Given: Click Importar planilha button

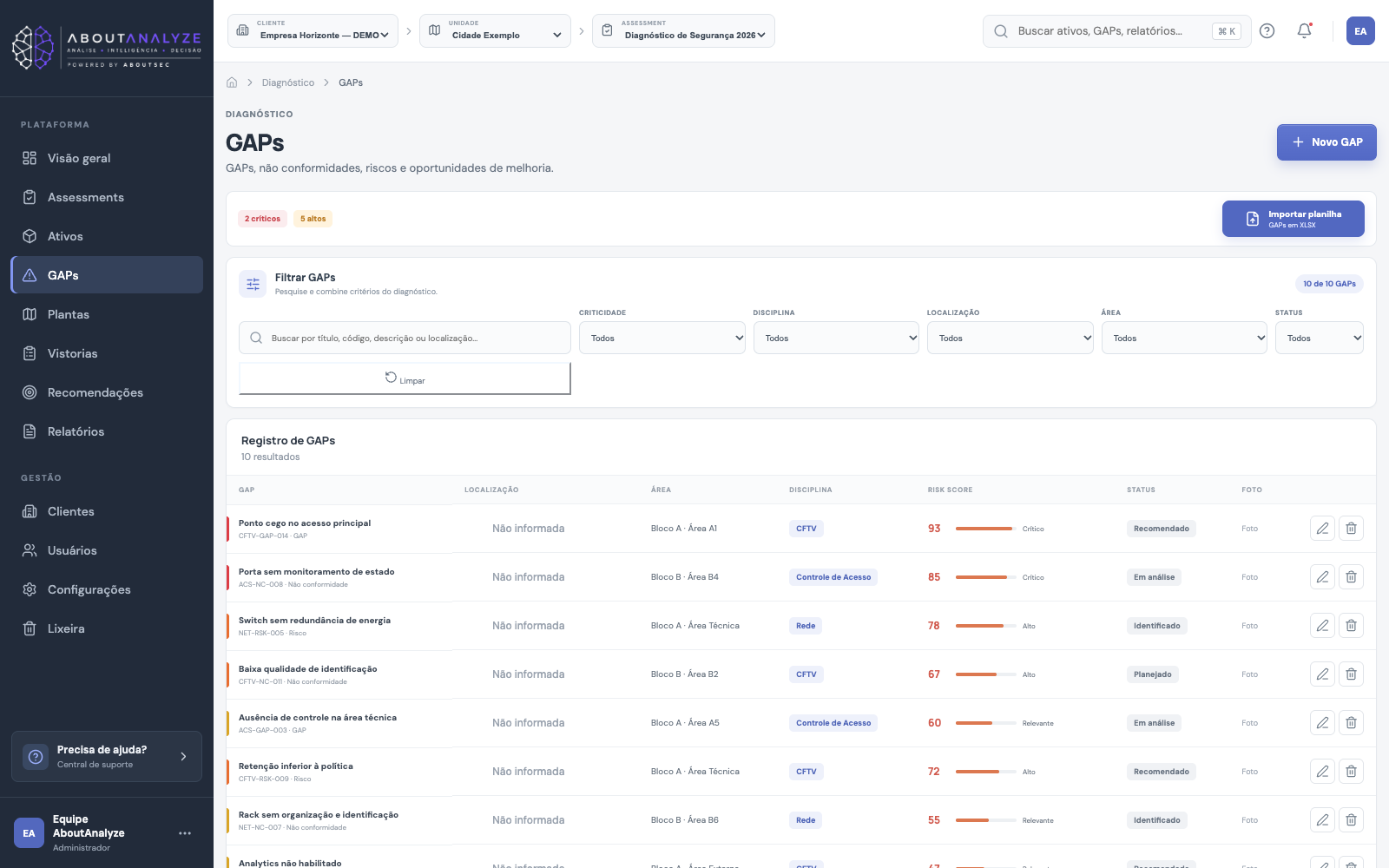Looking at the screenshot, I should 1294,219.
